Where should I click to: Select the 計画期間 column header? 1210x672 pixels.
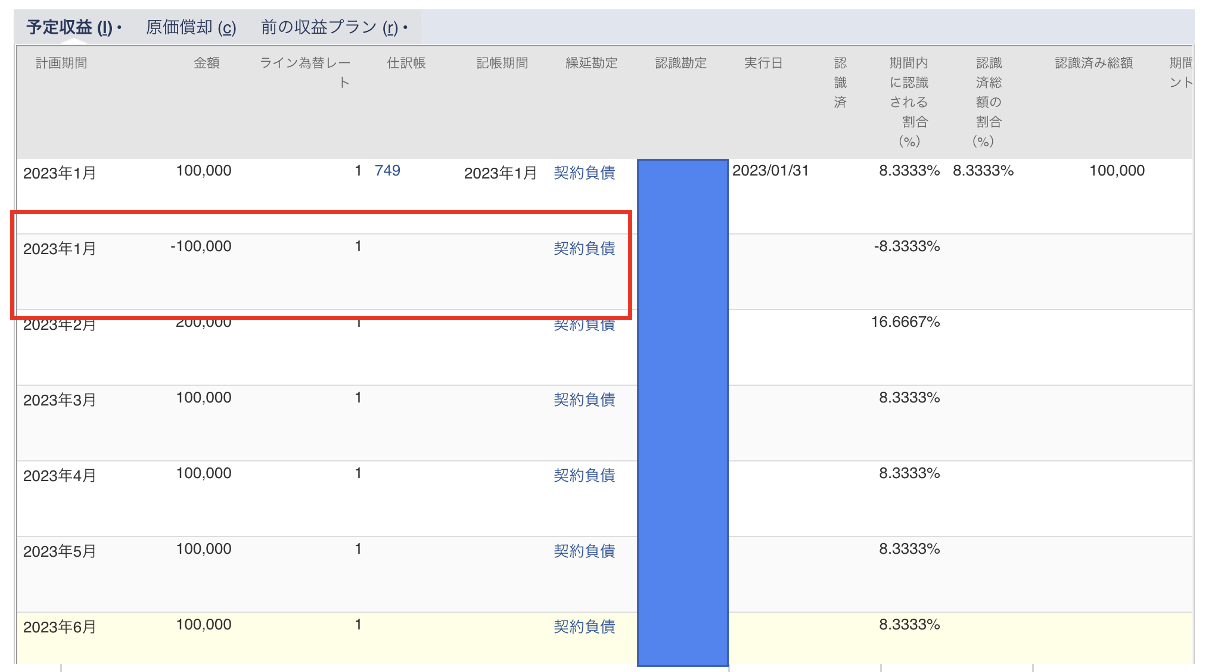coord(61,62)
